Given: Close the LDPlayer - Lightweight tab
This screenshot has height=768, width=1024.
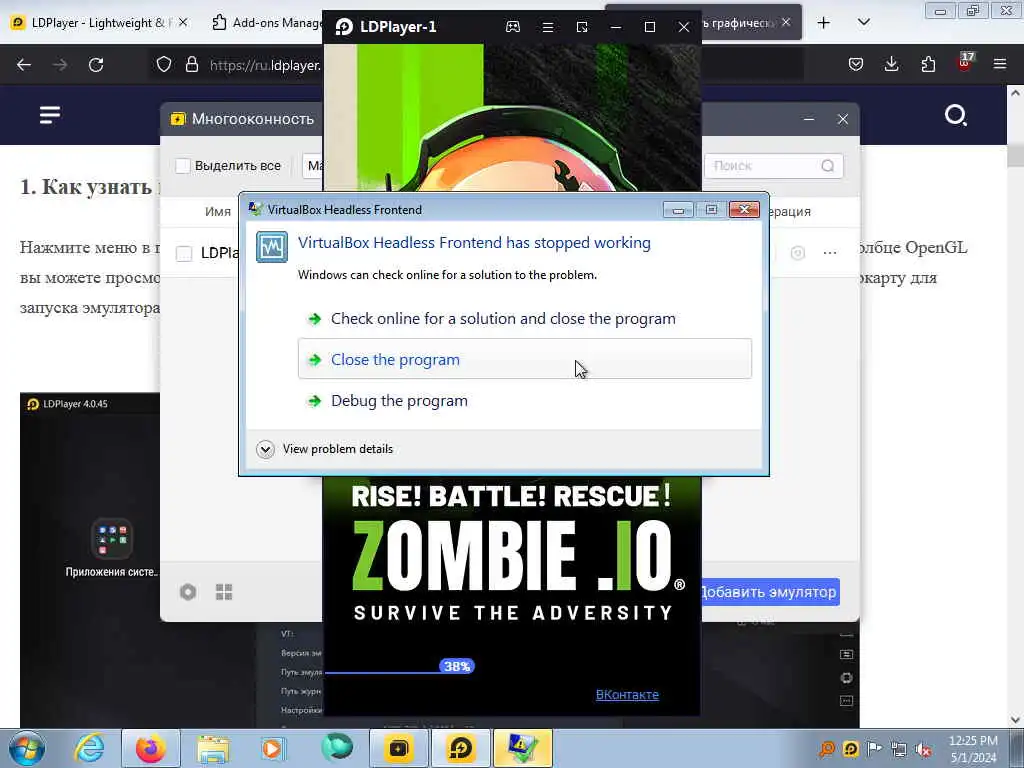Looking at the screenshot, I should (183, 23).
